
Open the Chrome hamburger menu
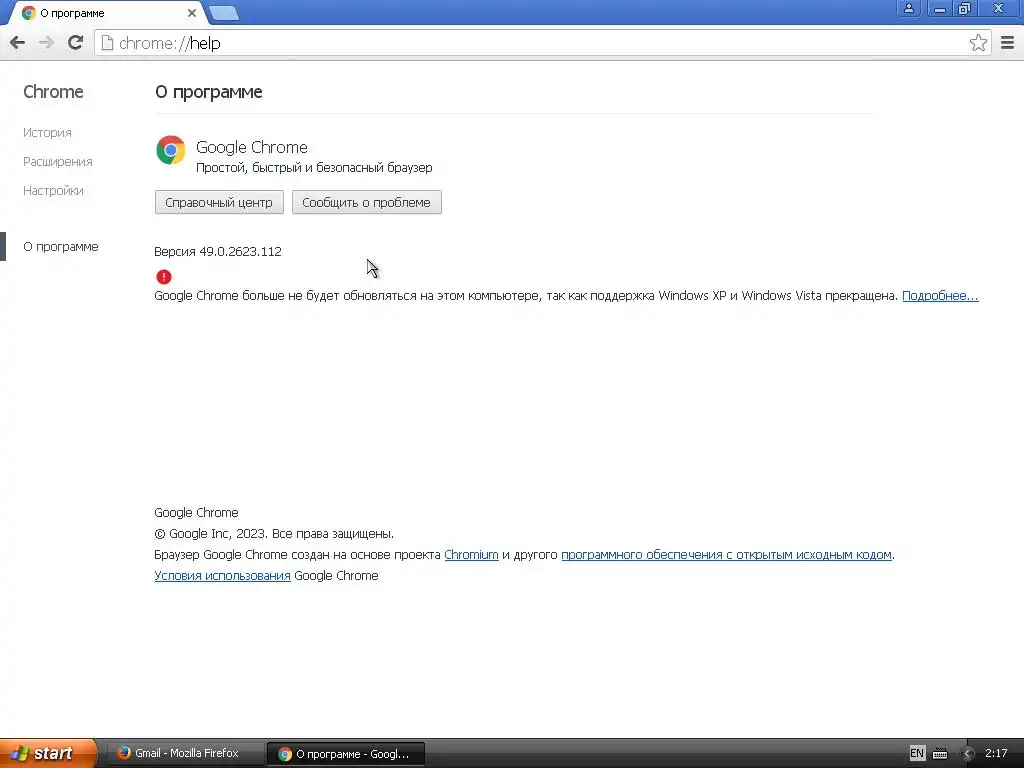[1008, 43]
